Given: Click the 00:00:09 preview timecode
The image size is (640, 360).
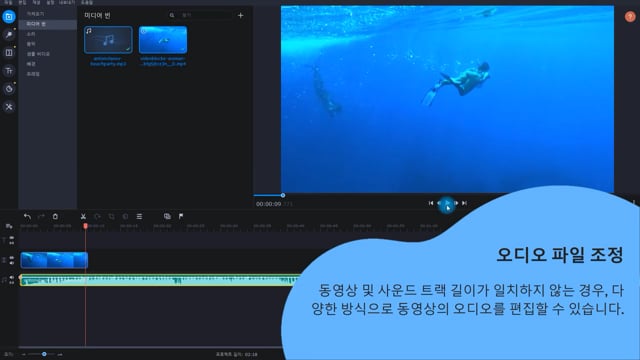Looking at the screenshot, I should pyautogui.click(x=269, y=204).
